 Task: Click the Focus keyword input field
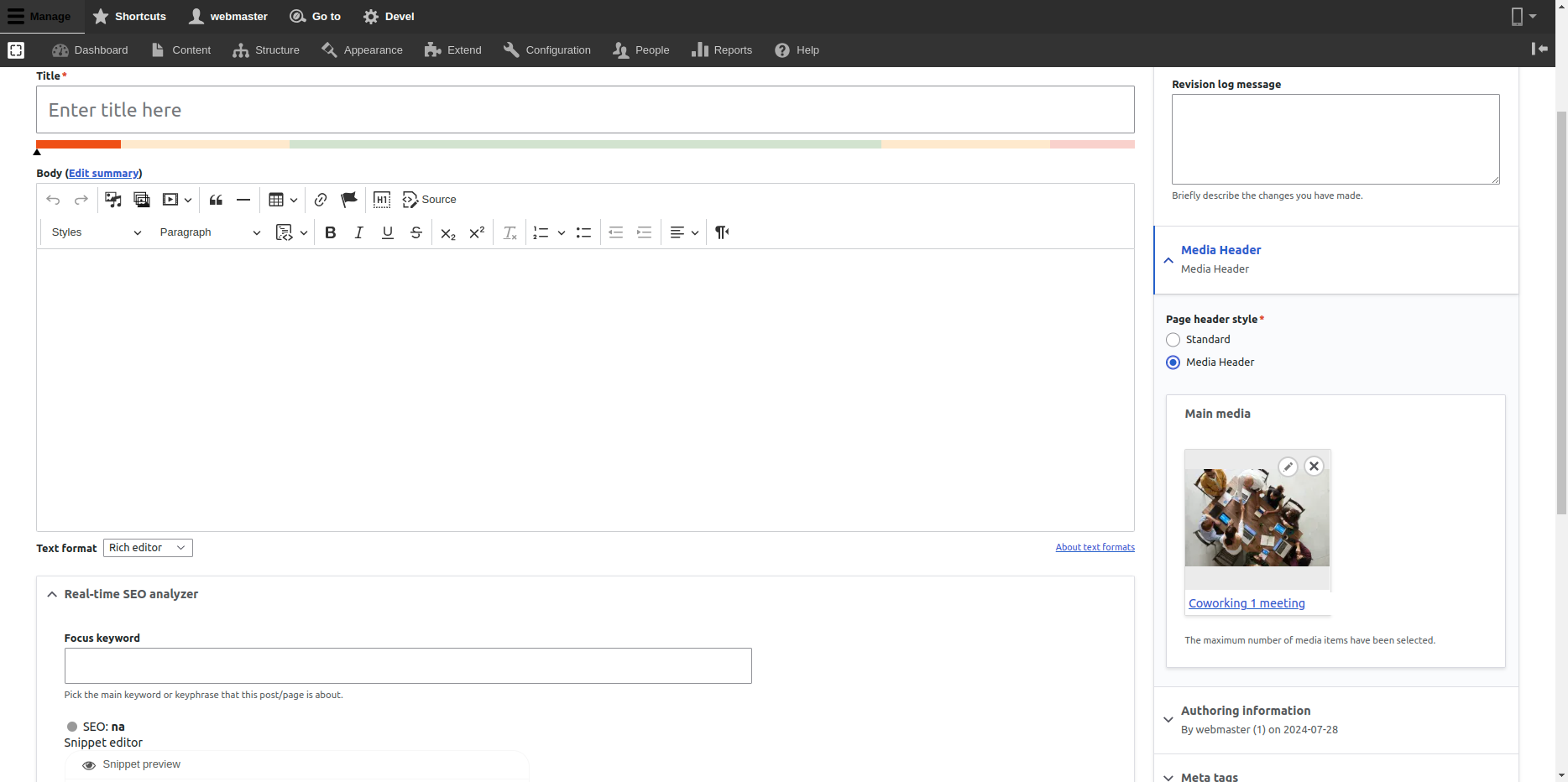click(408, 665)
